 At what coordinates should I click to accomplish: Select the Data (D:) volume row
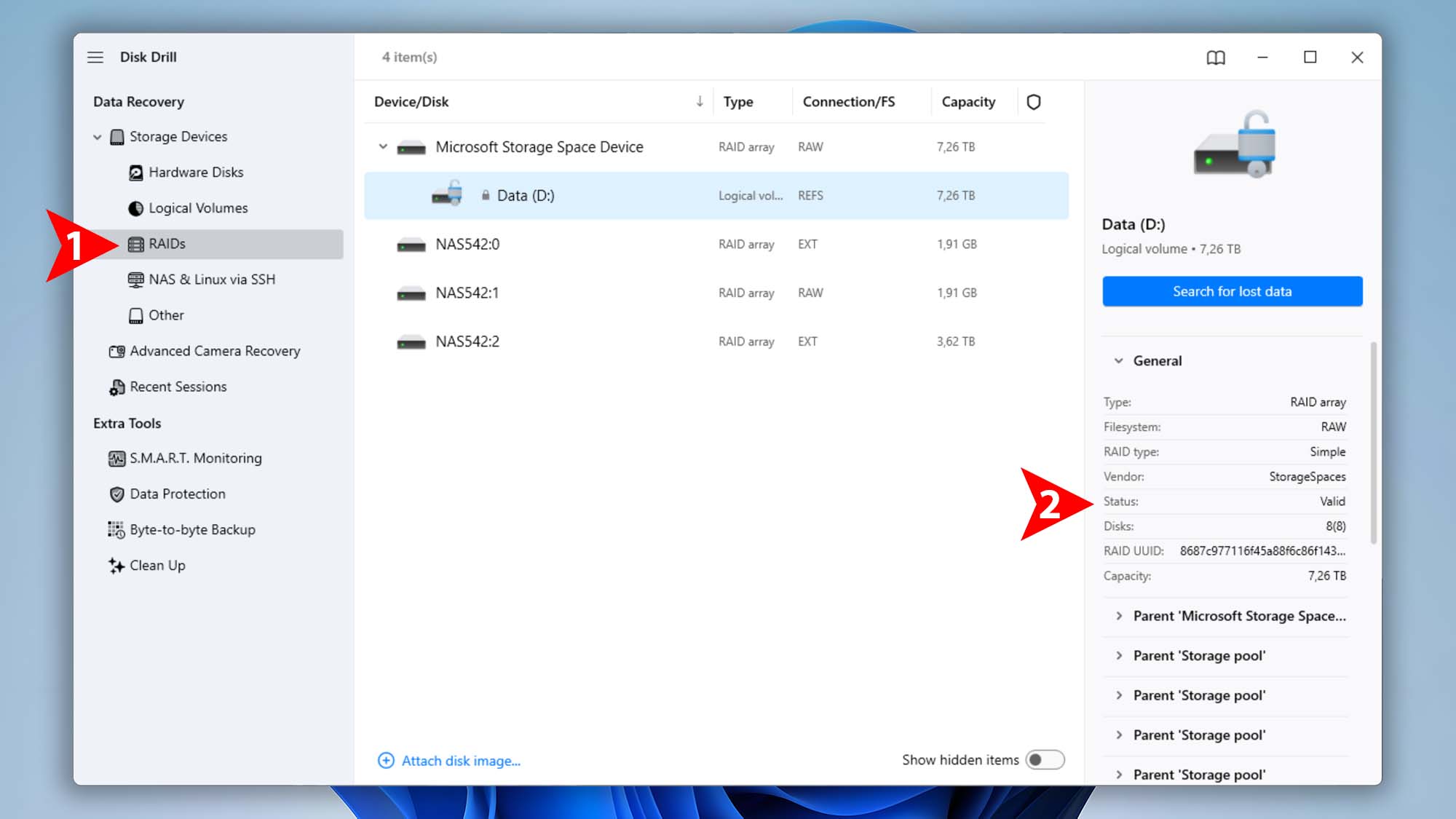[x=716, y=195]
